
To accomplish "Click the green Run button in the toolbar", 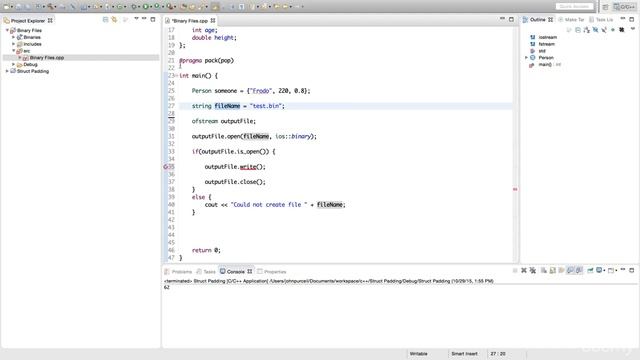I will pos(145,7).
